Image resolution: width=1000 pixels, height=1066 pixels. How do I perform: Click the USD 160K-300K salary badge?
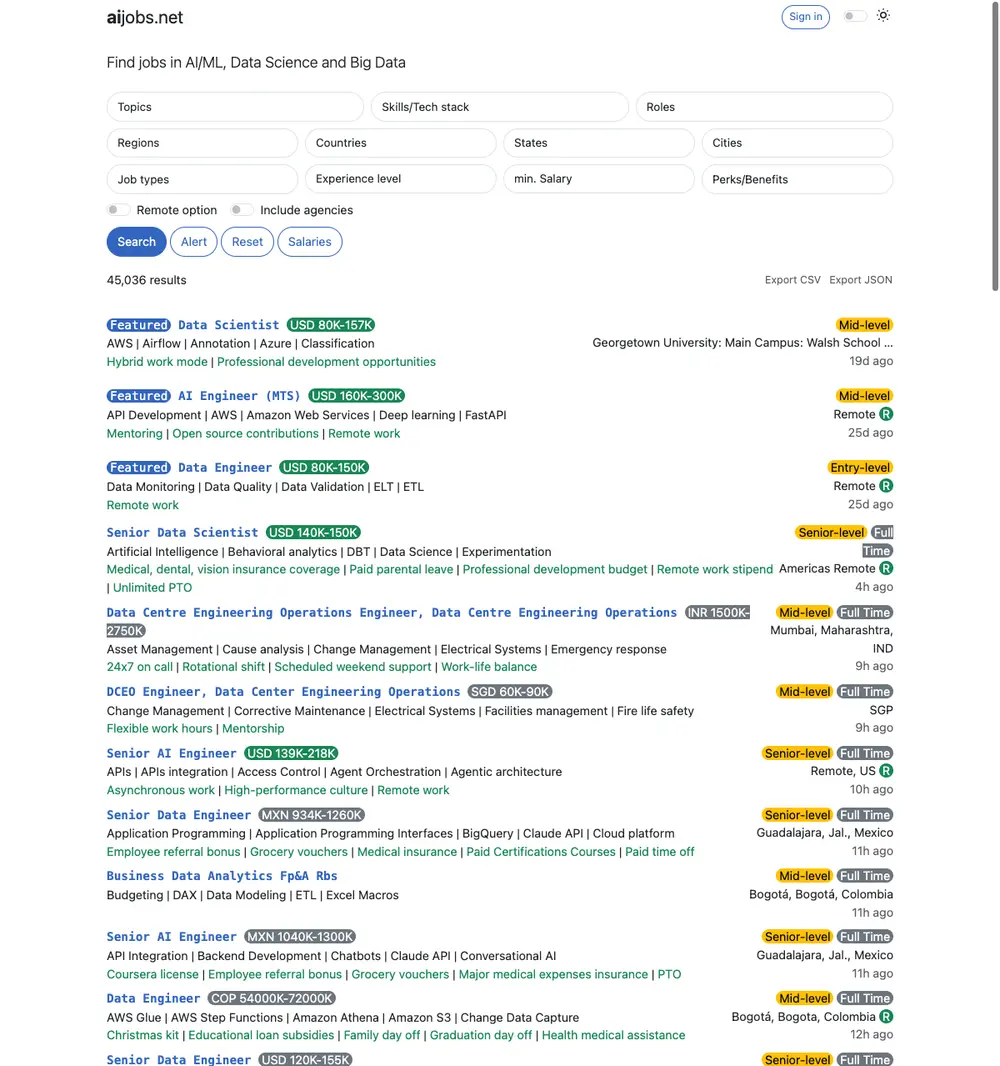356,396
